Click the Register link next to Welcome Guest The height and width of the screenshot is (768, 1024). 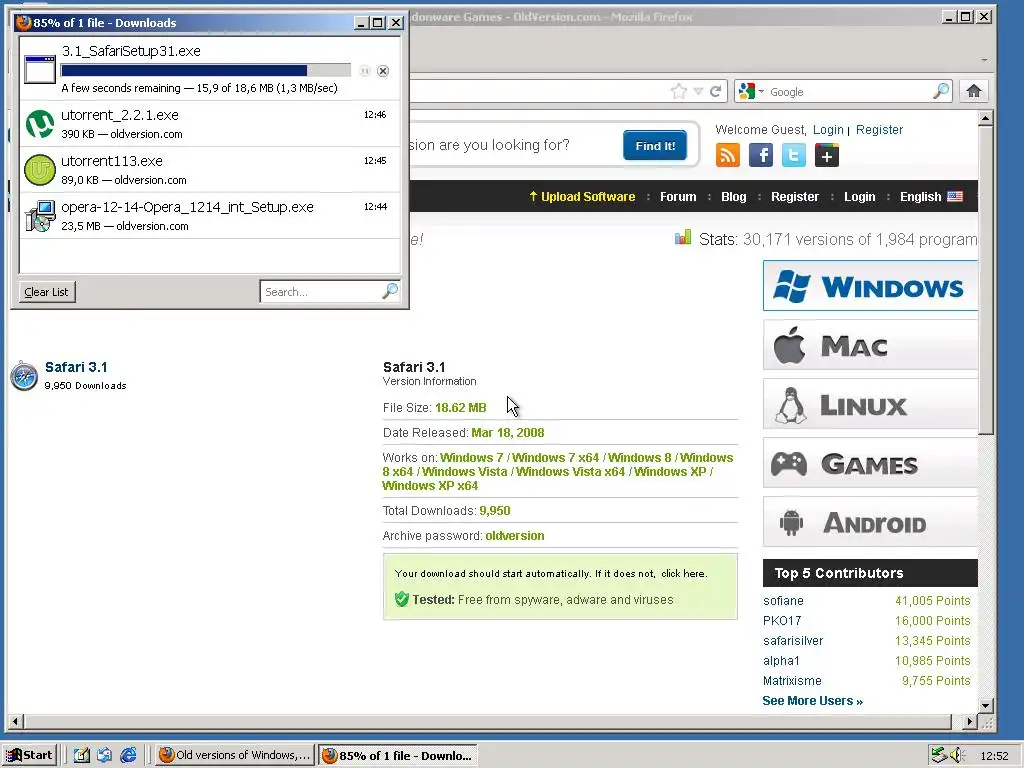tap(880, 130)
